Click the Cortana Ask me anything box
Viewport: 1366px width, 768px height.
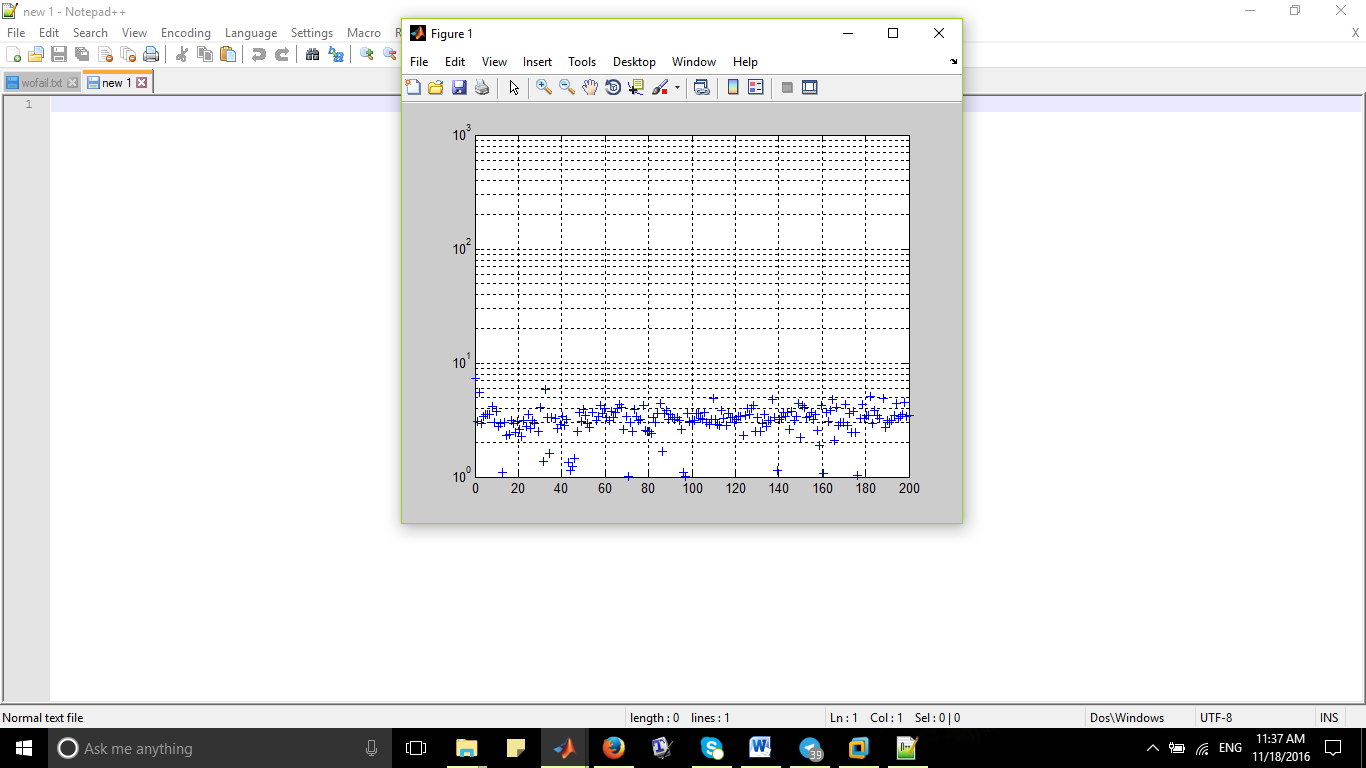220,748
